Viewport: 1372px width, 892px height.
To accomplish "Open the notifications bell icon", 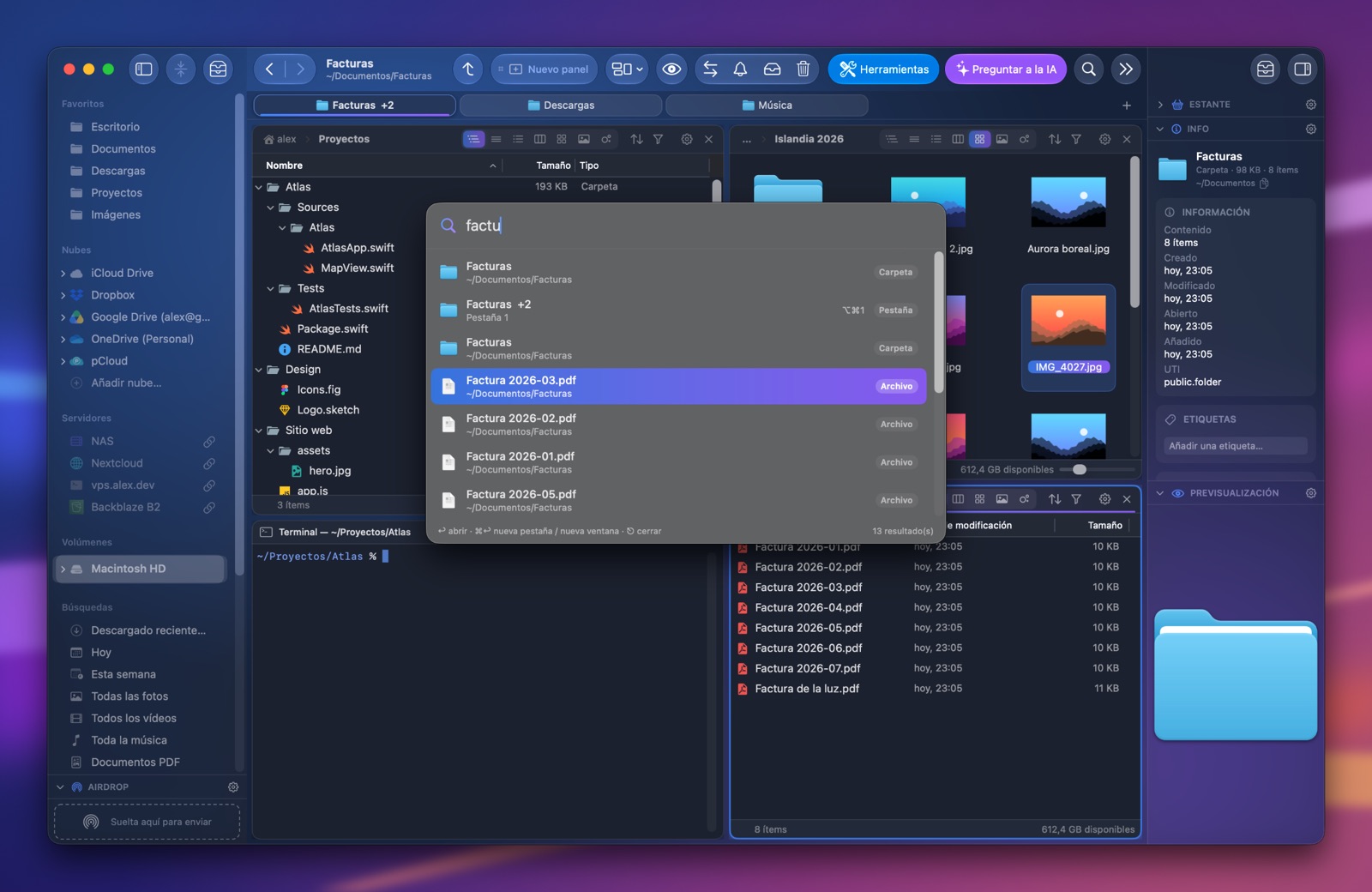I will [740, 69].
